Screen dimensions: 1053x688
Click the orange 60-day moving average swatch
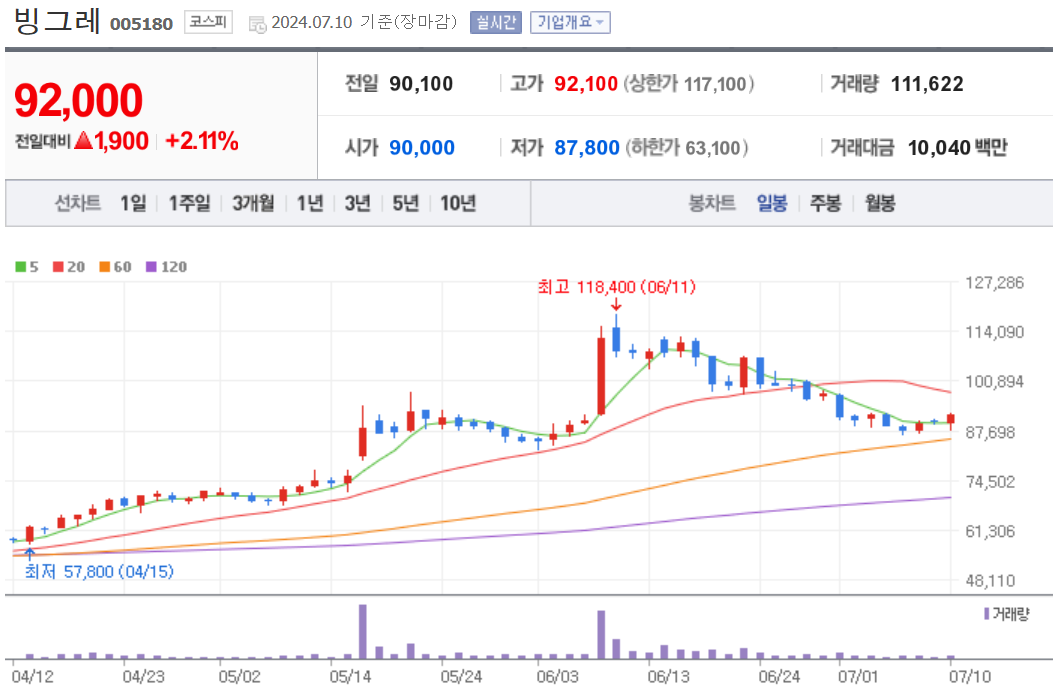104,267
